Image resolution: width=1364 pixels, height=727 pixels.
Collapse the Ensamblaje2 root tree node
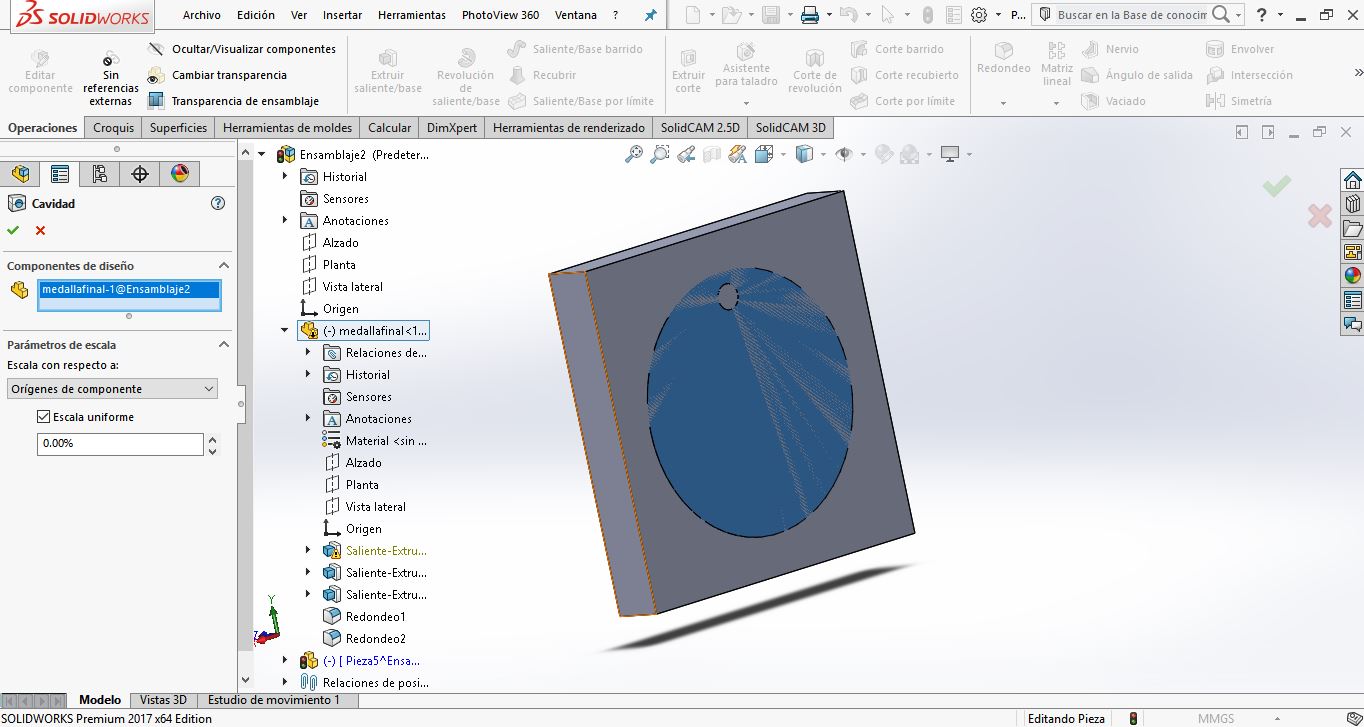point(263,155)
